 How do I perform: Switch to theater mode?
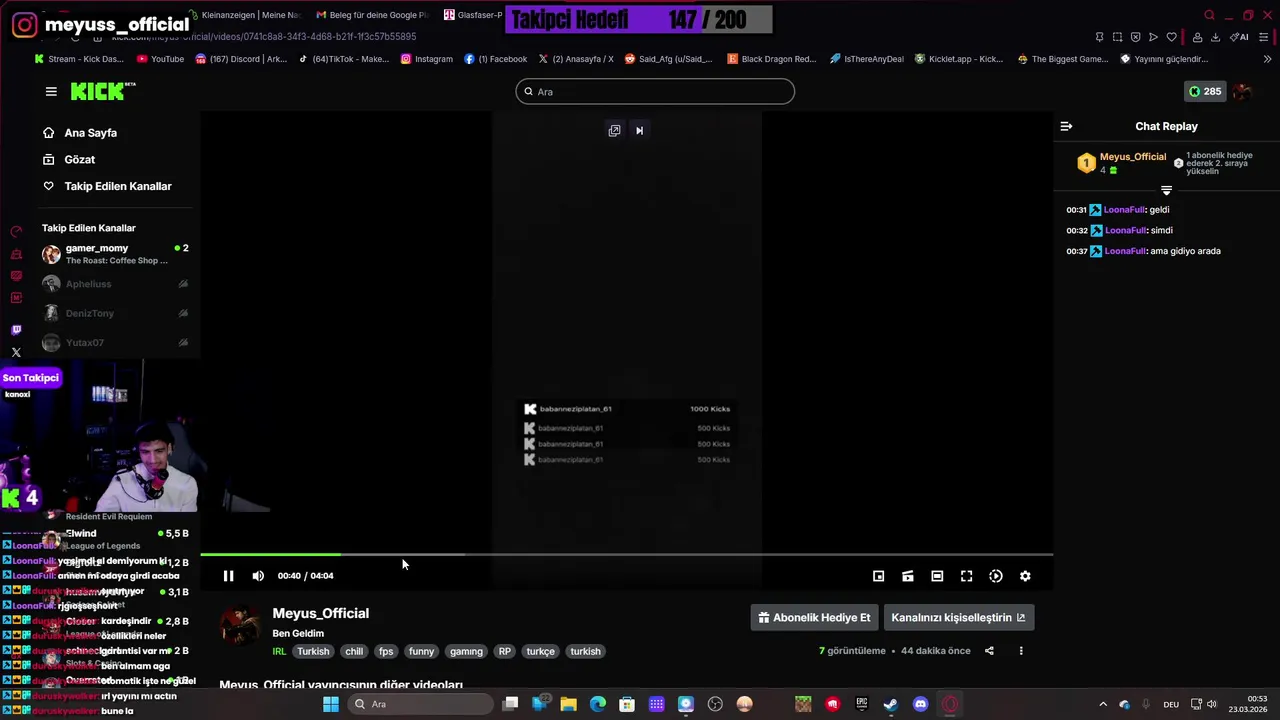937,576
